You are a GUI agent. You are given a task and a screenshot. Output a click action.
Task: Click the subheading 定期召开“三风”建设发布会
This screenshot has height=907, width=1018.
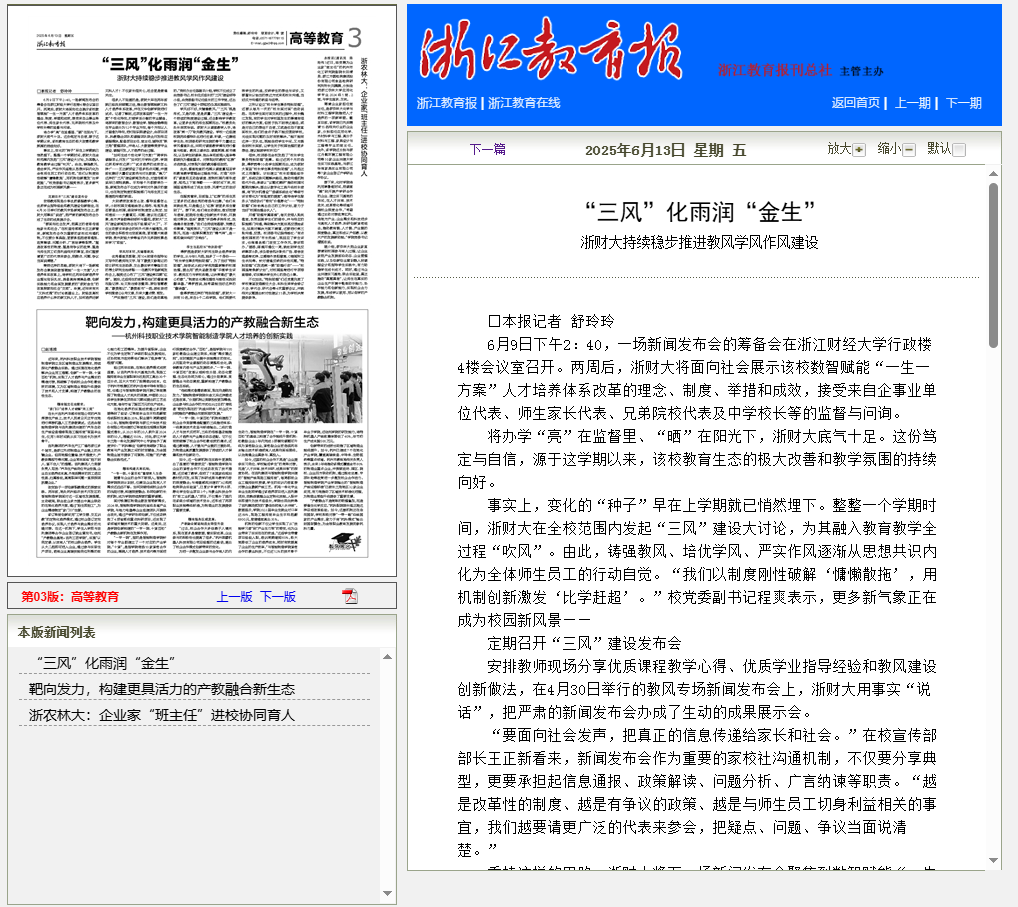tap(584, 643)
